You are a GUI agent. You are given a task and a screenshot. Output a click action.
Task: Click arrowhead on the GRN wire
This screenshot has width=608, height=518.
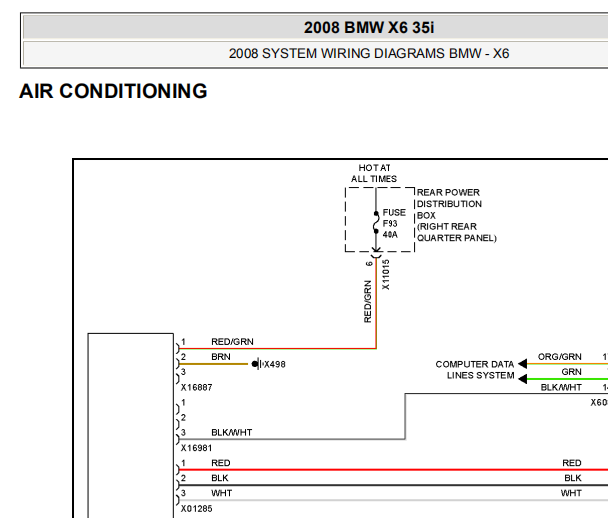pos(522,379)
